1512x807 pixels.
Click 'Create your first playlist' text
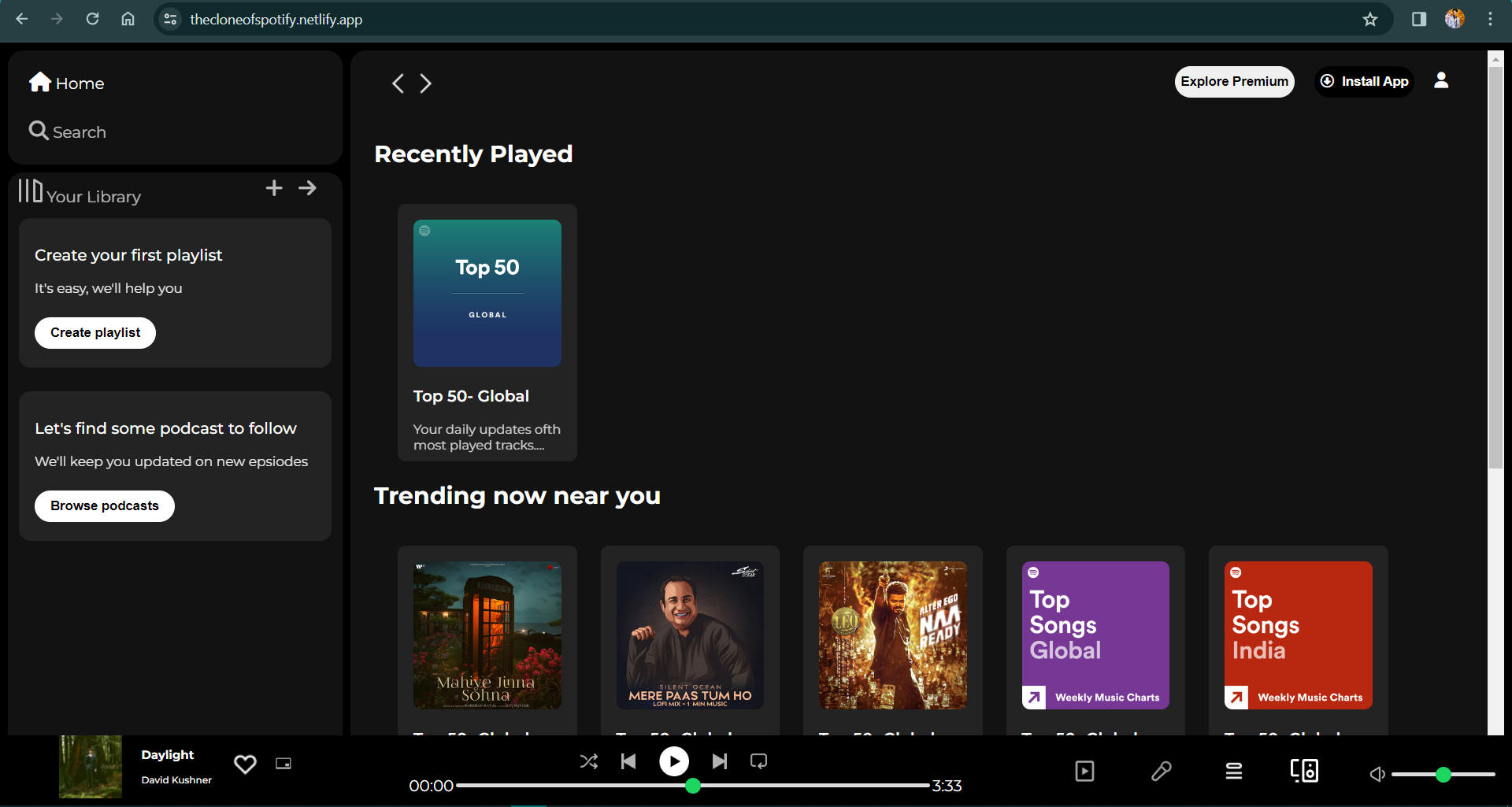click(128, 255)
